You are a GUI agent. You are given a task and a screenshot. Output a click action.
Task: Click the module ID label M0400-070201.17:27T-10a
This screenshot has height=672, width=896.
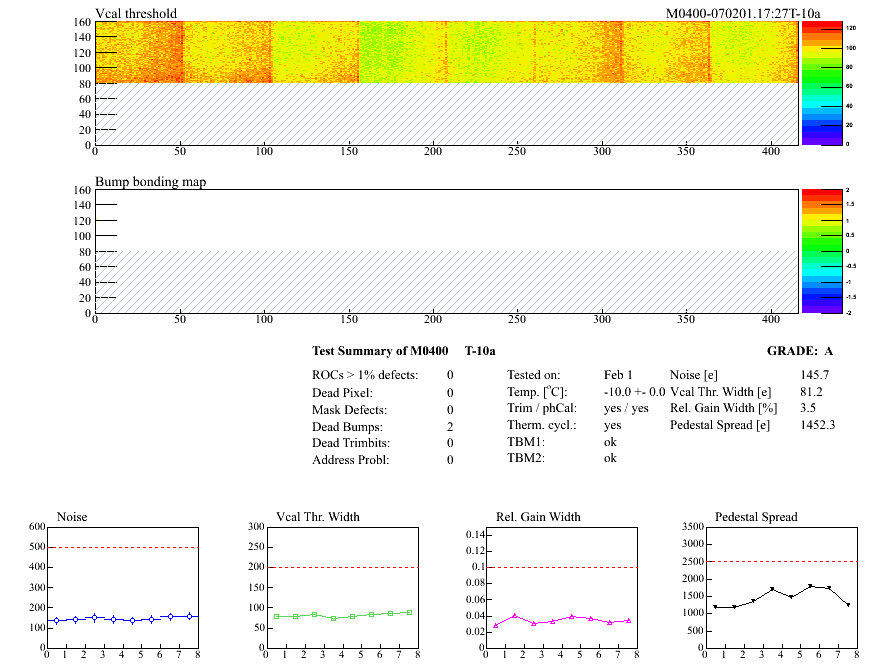pyautogui.click(x=743, y=14)
